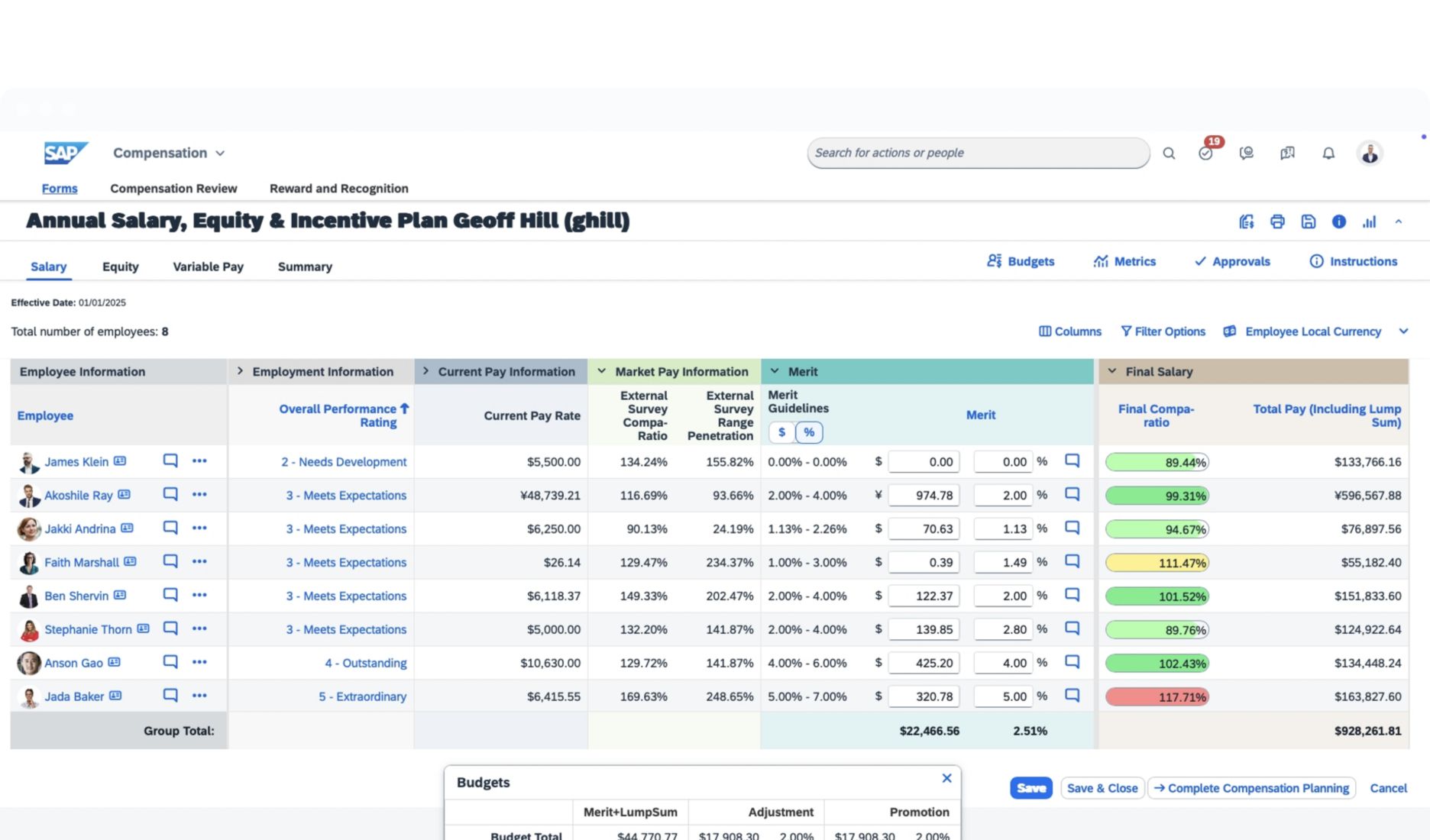
Task: Open comment icon next to James Klein
Action: (x=170, y=461)
